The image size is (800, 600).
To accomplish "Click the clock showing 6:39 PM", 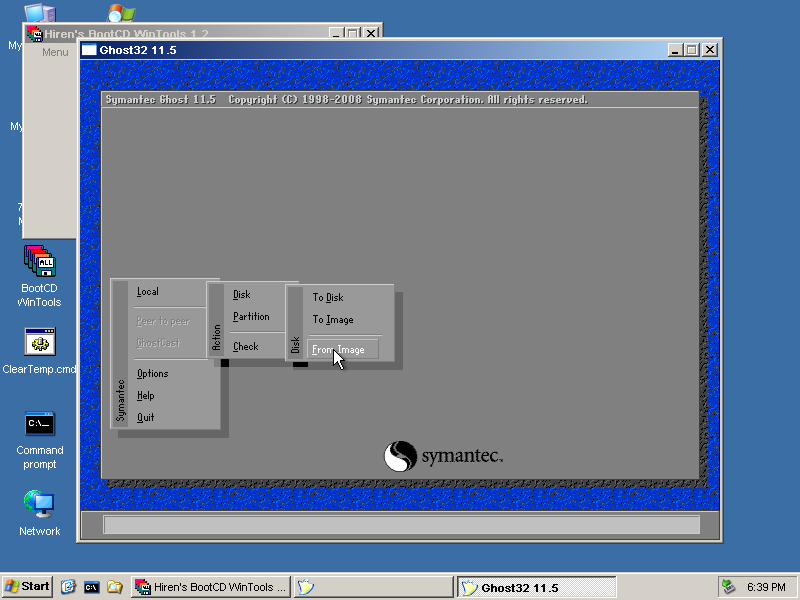I will (766, 587).
